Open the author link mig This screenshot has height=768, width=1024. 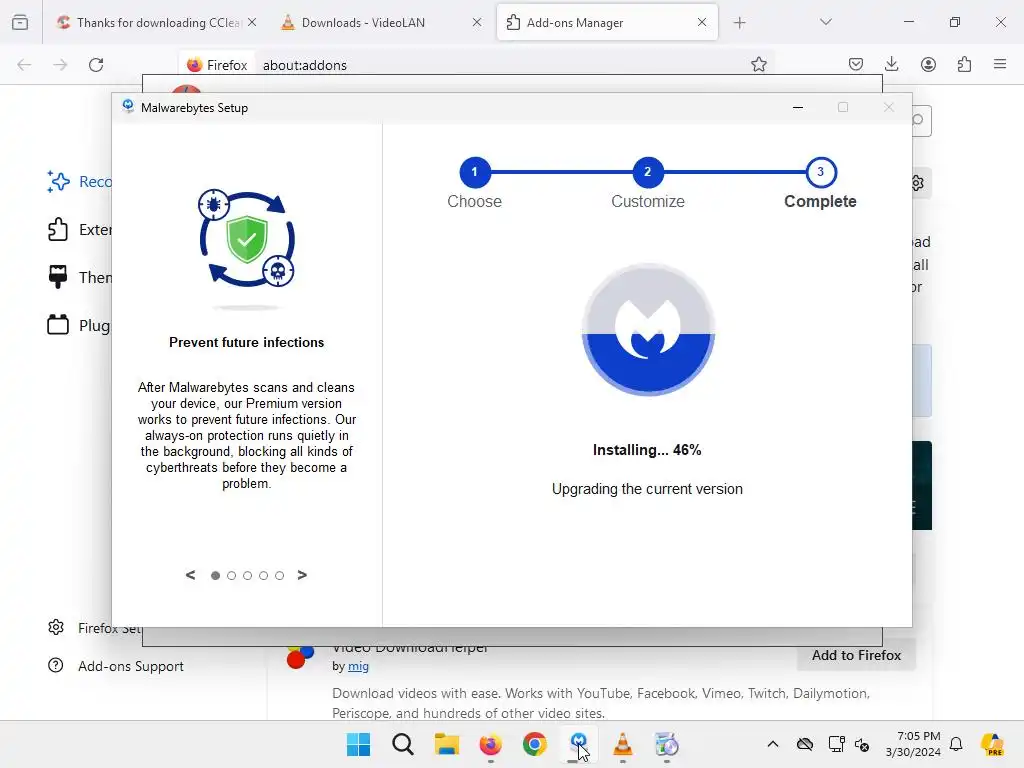[359, 666]
